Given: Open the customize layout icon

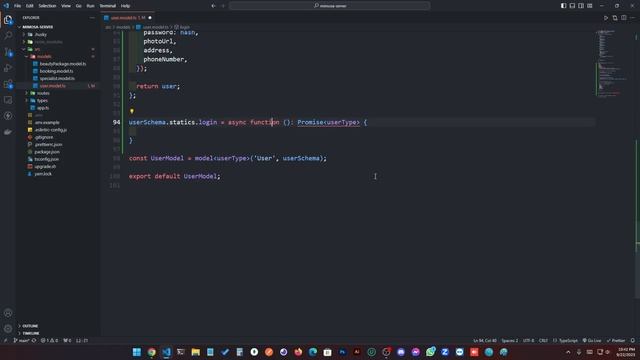Looking at the screenshot, I should [590, 6].
